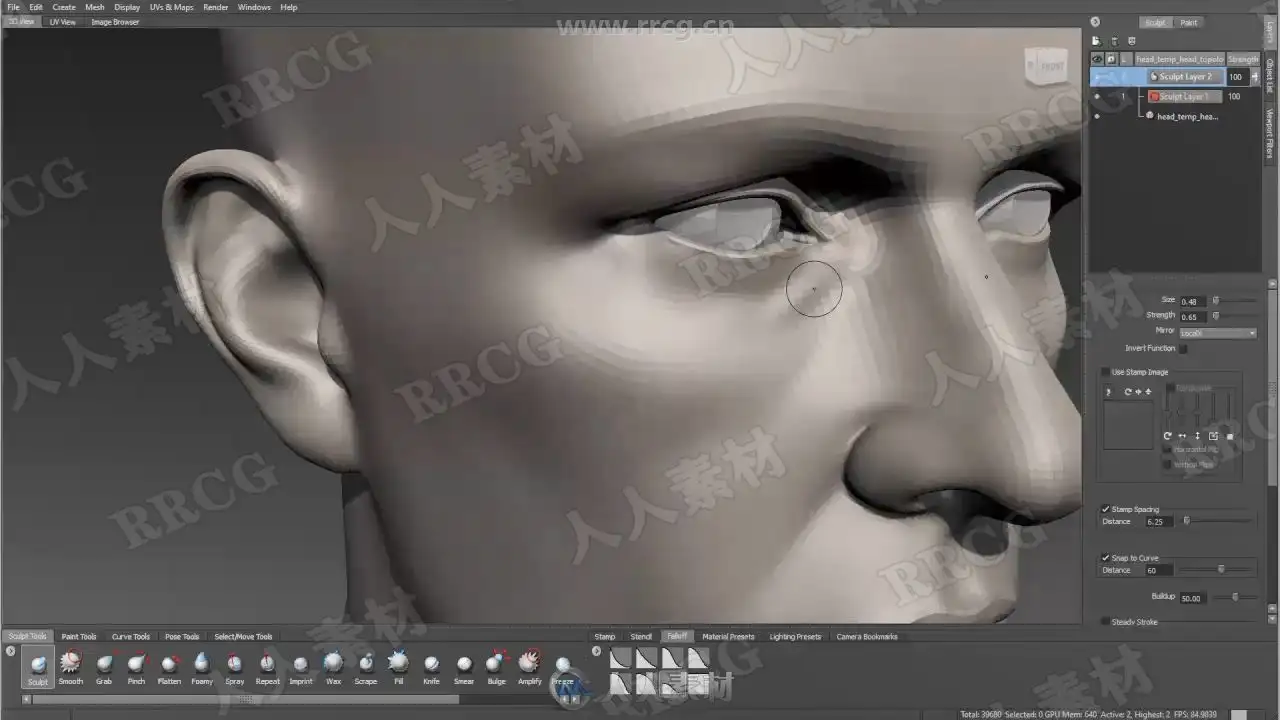Collapse the right panel using round arrow button
Screen dimensions: 1280x720
[1095, 21]
